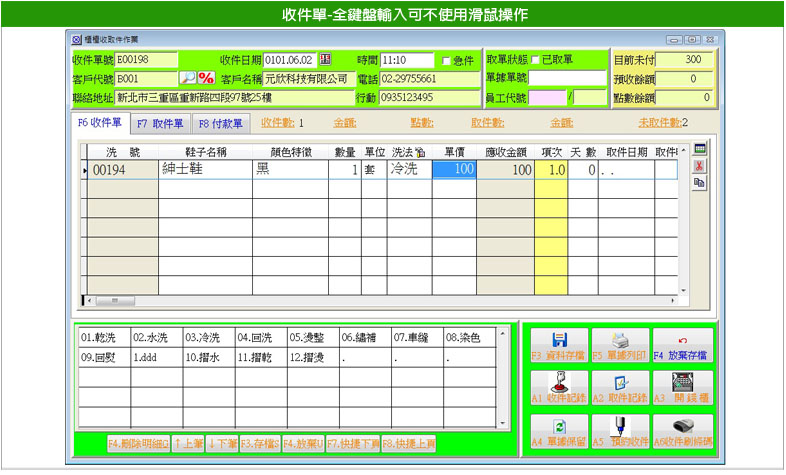Open A3 開錢櫃 cash drawer
Image resolution: width=786 pixels, height=475 pixels.
(681, 388)
